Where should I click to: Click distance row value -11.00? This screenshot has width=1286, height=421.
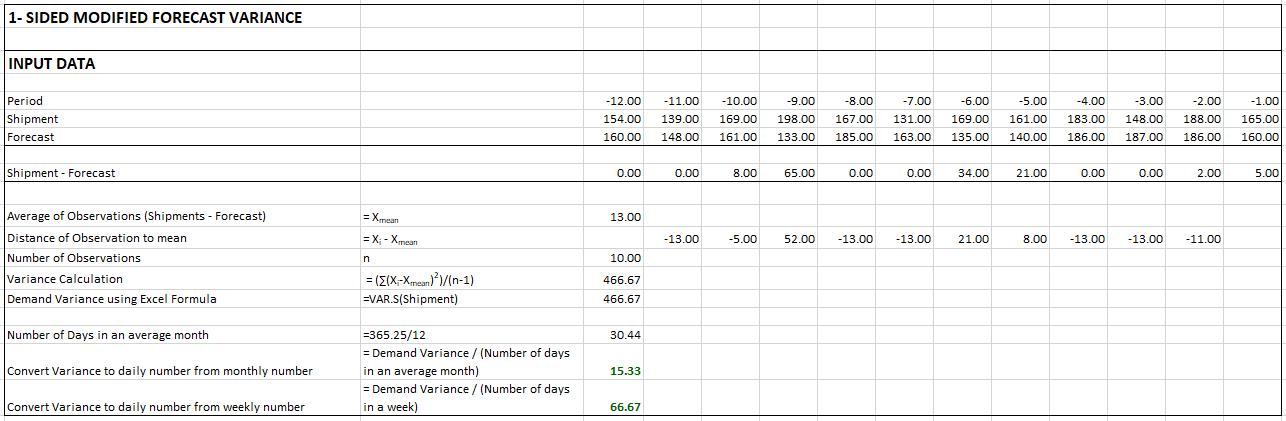tap(1194, 239)
